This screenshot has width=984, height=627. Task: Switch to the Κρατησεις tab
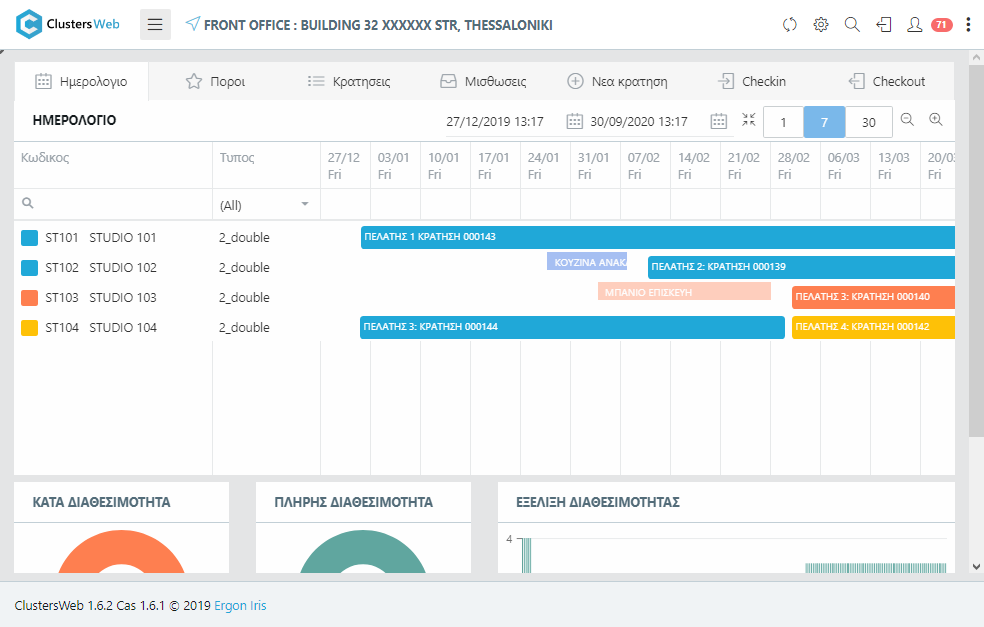(348, 81)
